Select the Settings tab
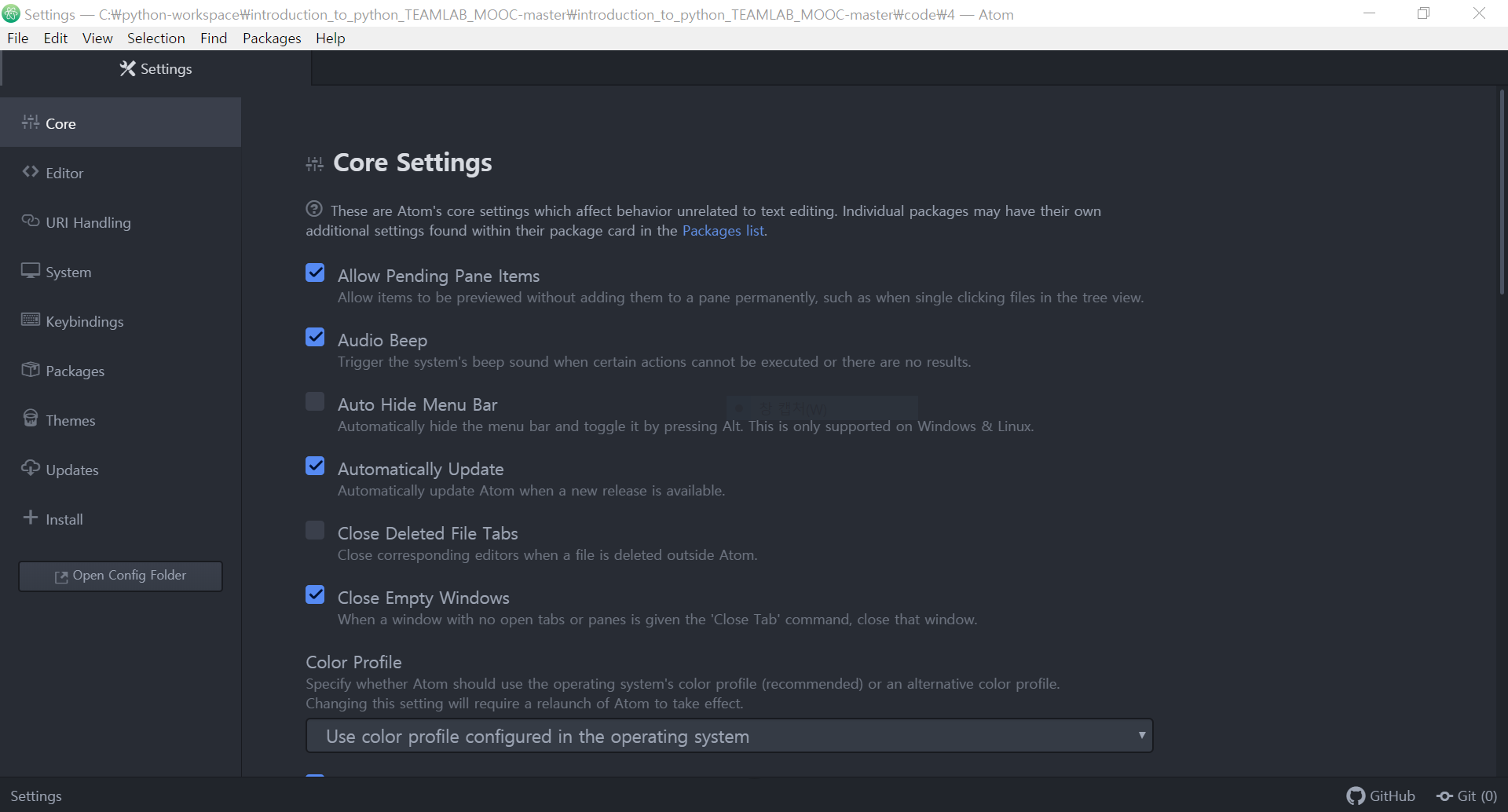Screen dimensions: 1508x812 coord(156,68)
